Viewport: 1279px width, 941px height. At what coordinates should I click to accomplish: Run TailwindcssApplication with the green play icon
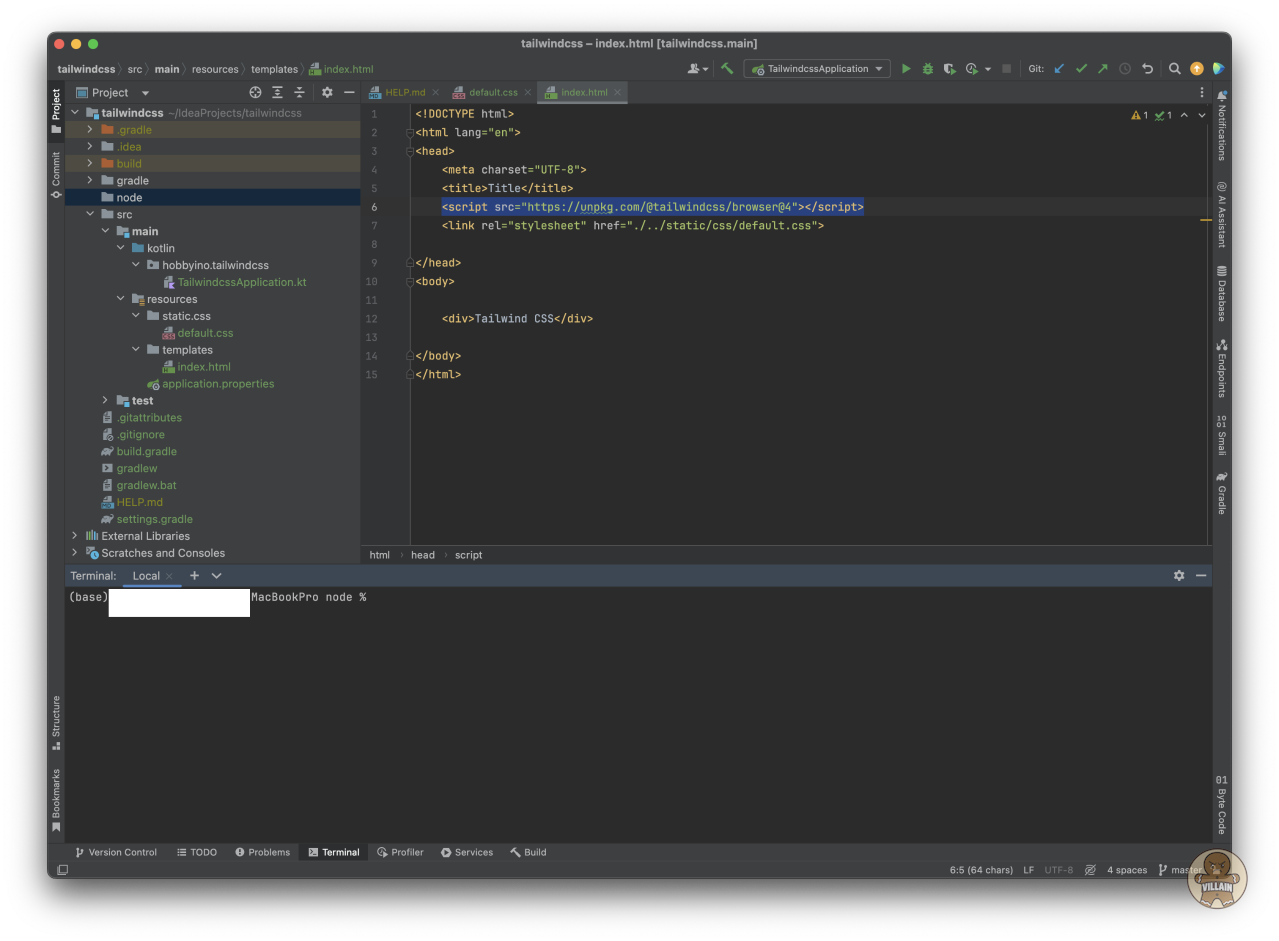pyautogui.click(x=906, y=69)
